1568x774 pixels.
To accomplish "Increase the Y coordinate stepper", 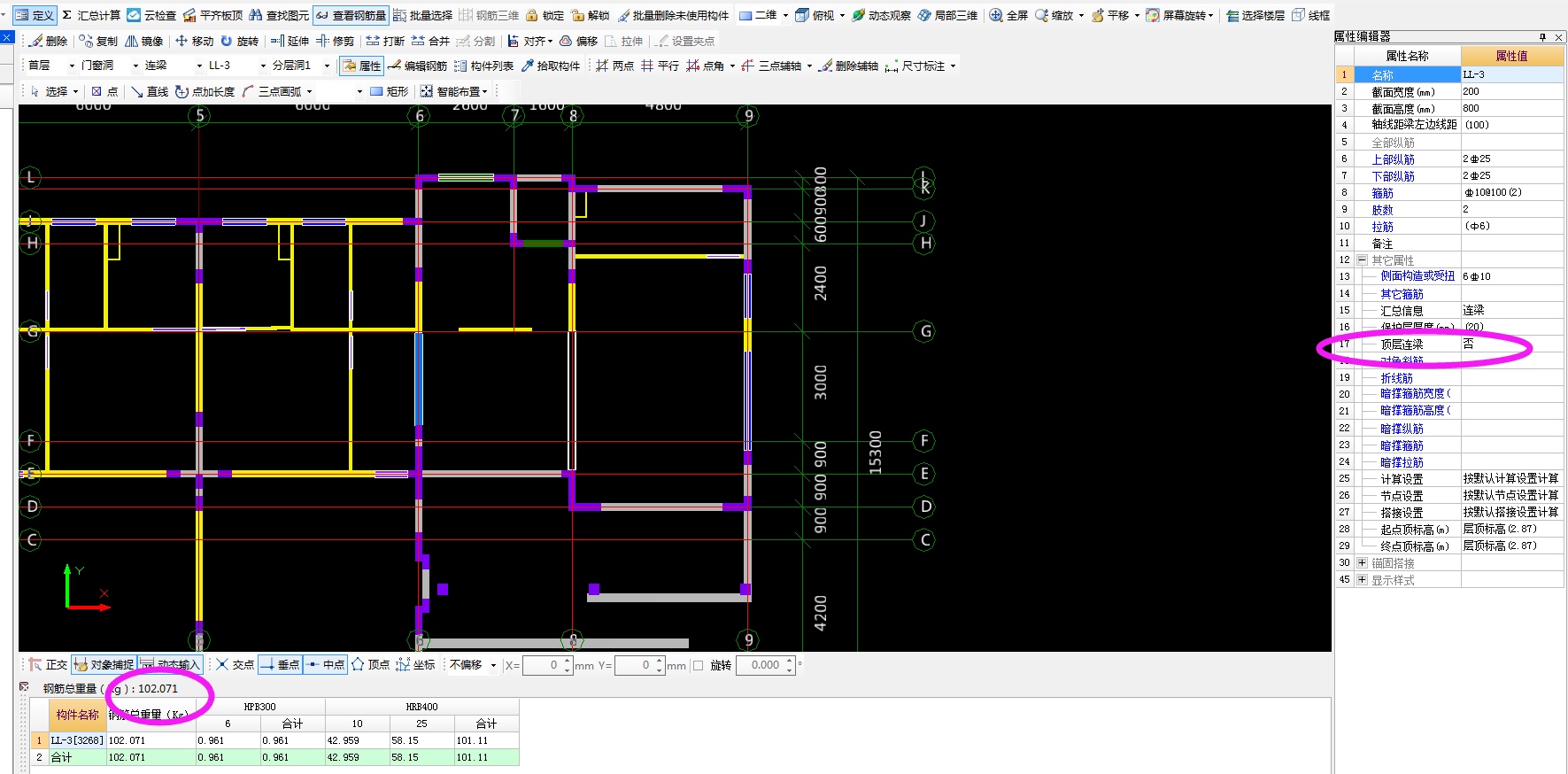I will pyautogui.click(x=660, y=661).
